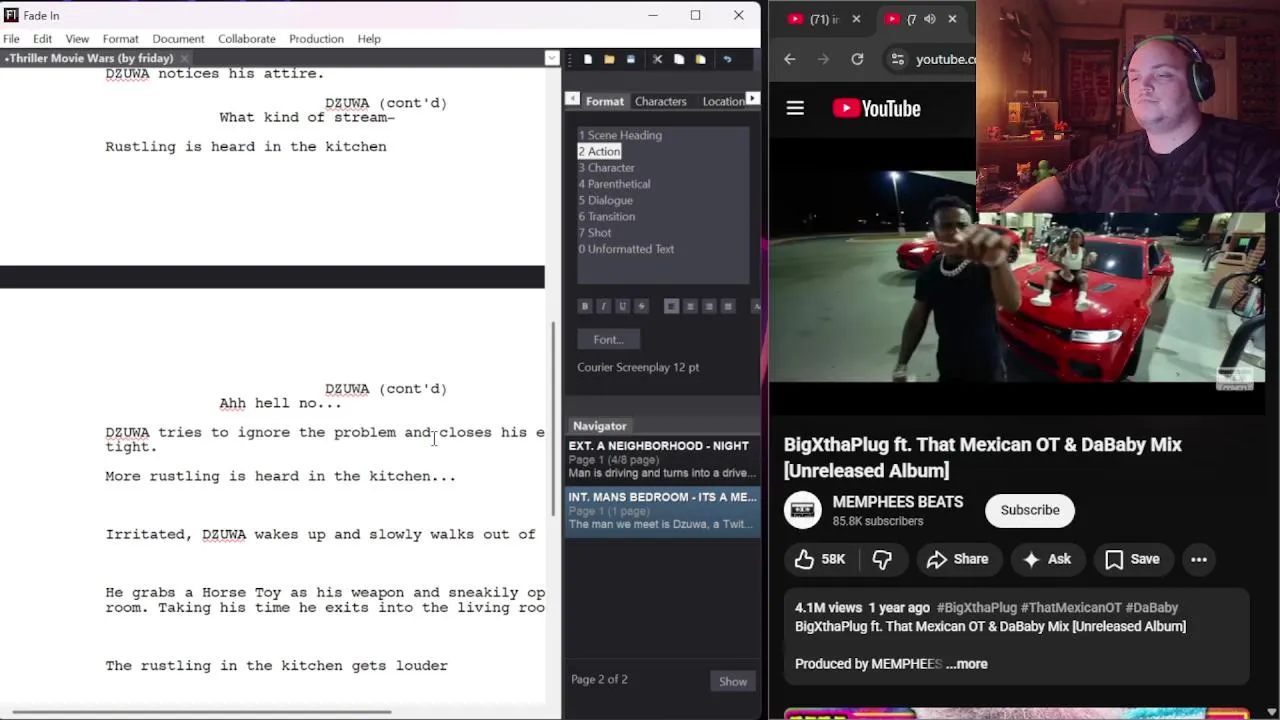Select left text alignment
The width and height of the screenshot is (1280, 720).
coord(671,306)
